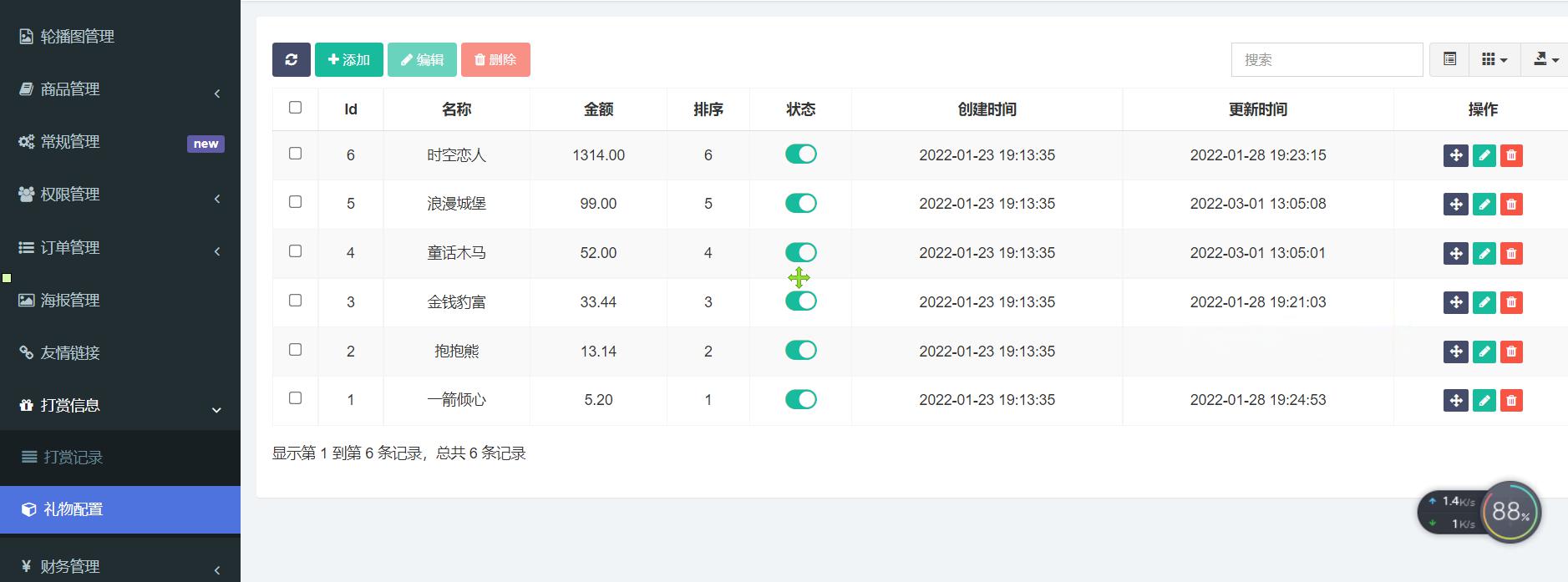
Task: Expand the 商品管理 sidebar menu
Action: (x=120, y=89)
